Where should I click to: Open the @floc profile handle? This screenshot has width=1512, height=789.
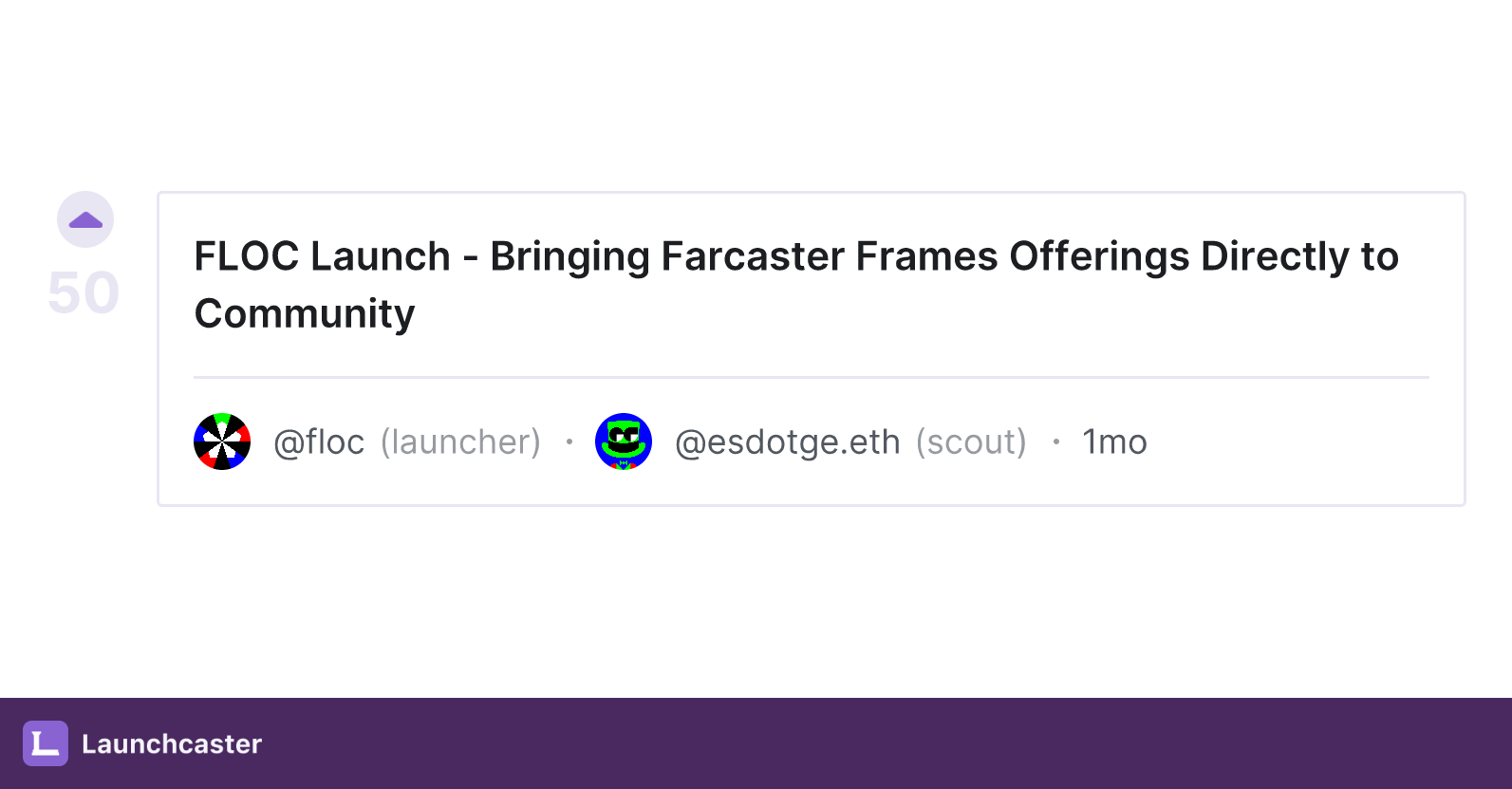(319, 442)
